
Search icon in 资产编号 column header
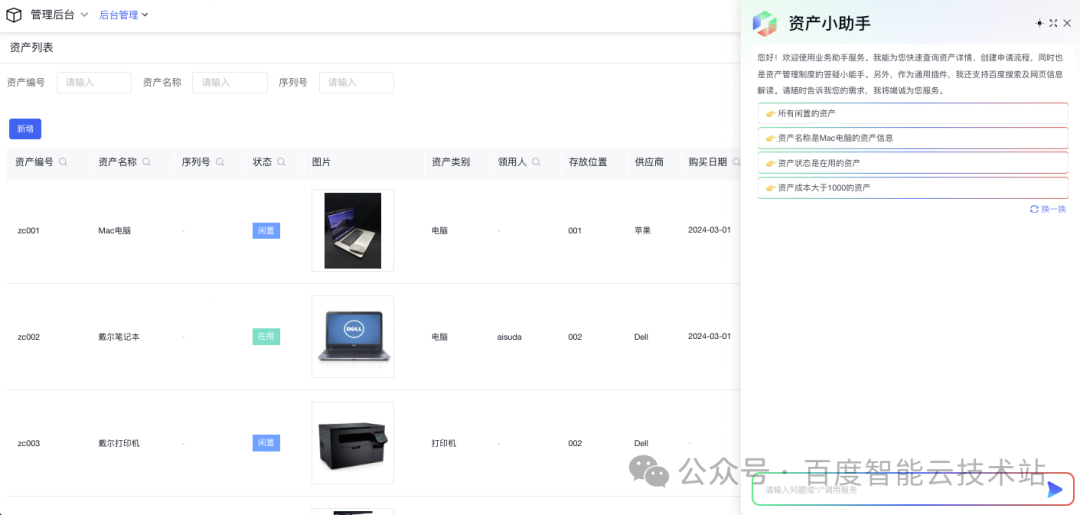click(63, 162)
